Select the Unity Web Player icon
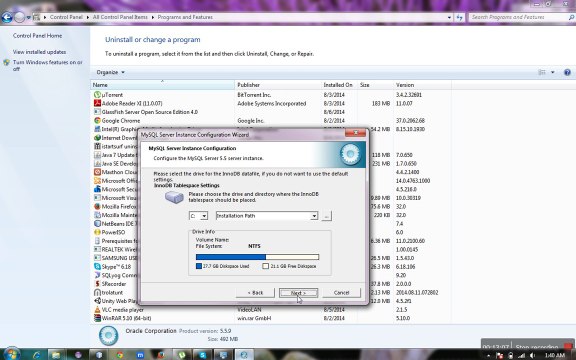576x360 pixels. [97, 301]
